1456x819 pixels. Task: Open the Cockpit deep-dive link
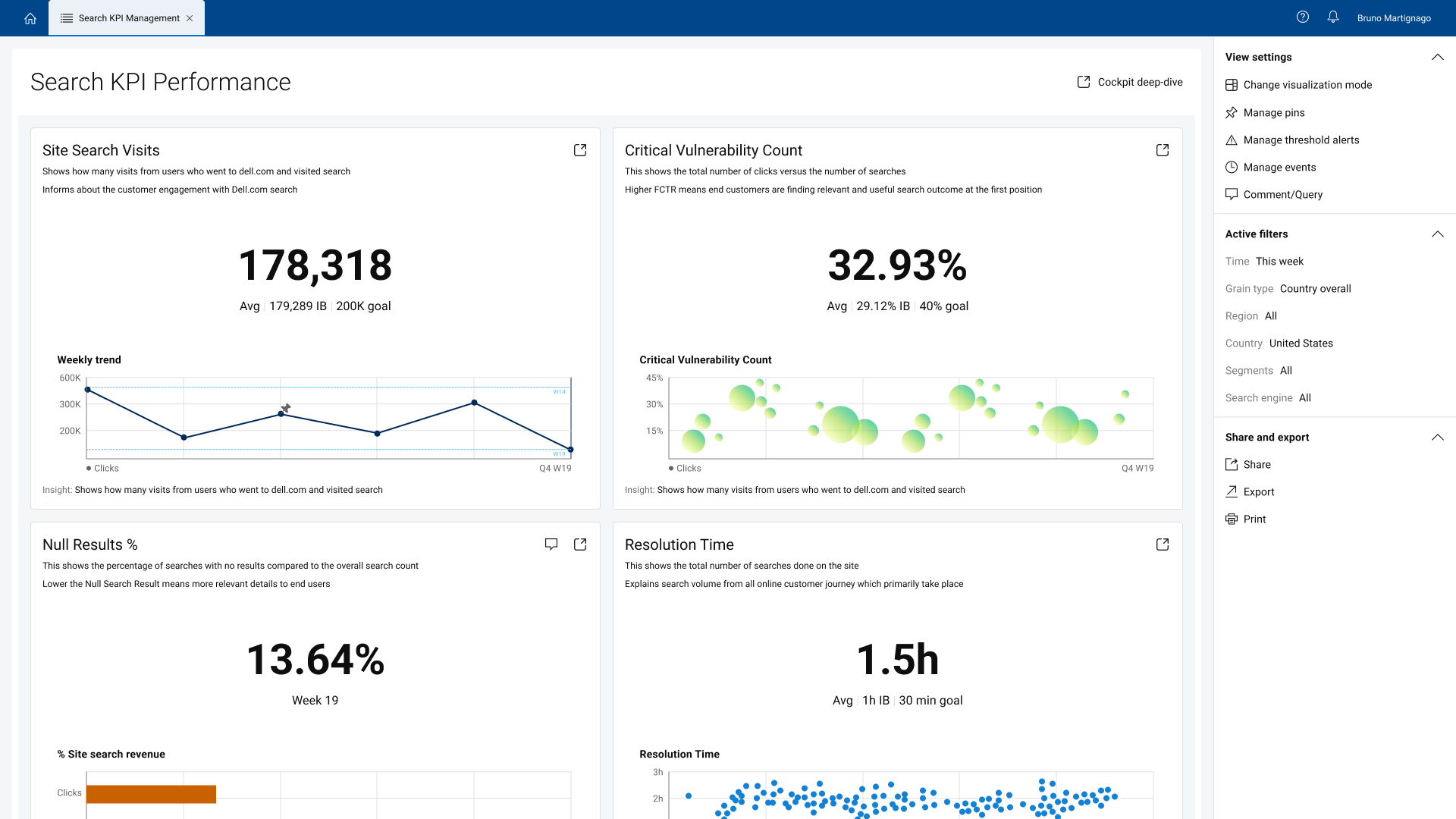pos(1130,82)
